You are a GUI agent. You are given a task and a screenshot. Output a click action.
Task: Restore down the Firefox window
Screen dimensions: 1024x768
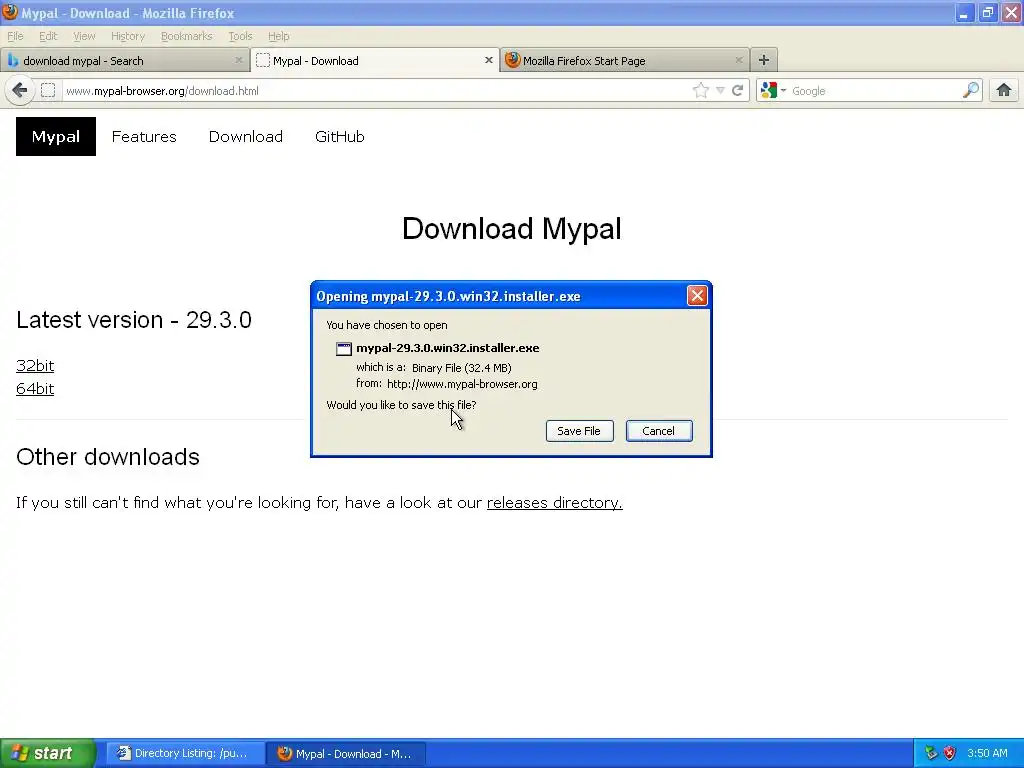click(x=987, y=12)
